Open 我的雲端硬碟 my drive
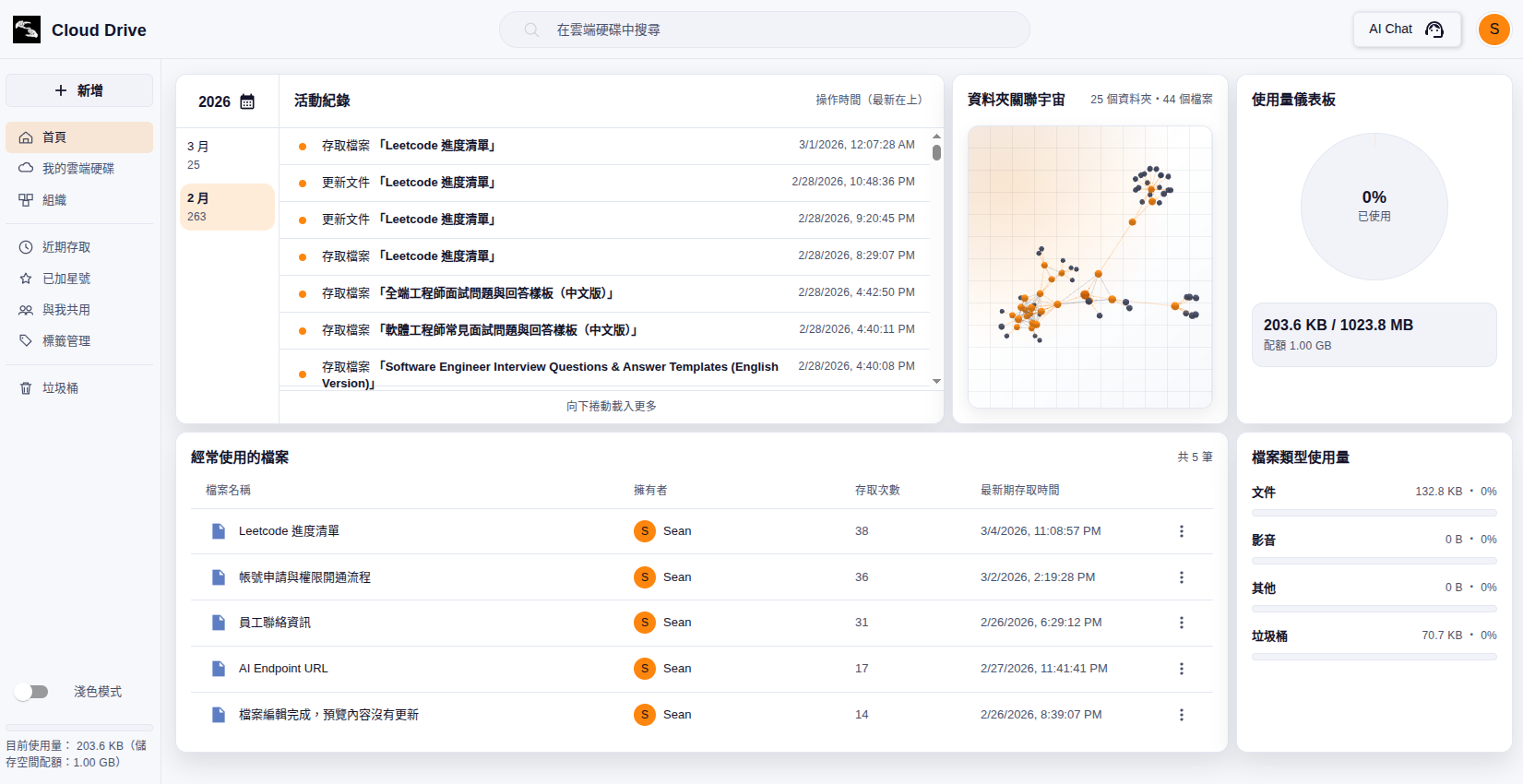The image size is (1523, 784). 79,169
